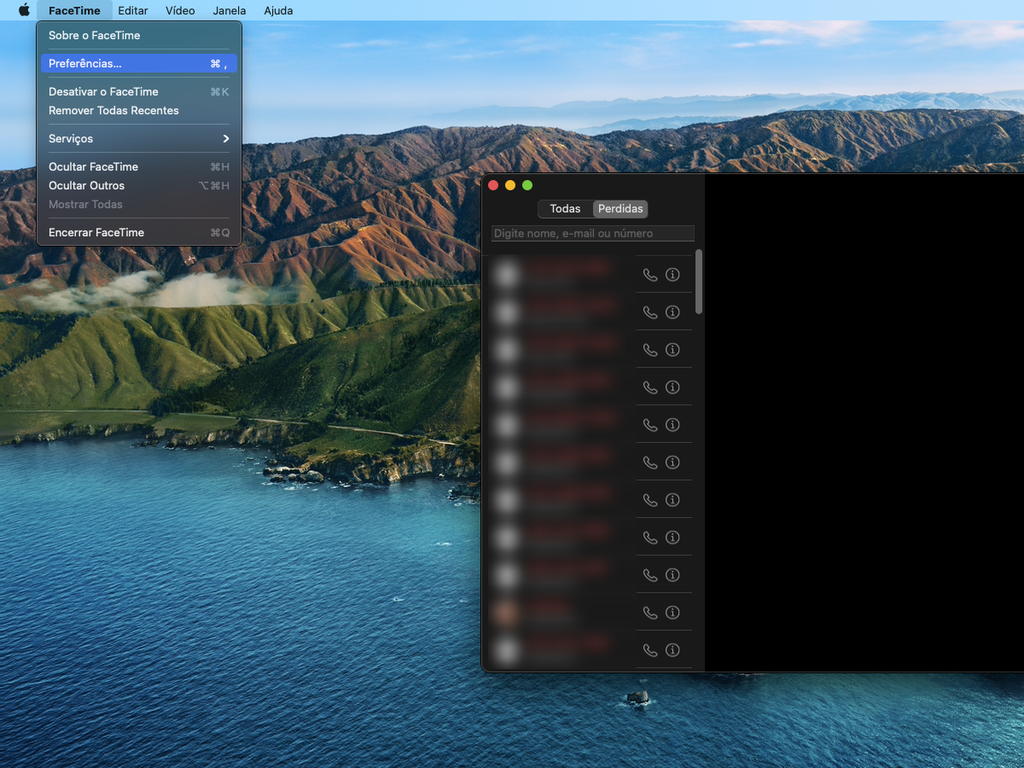The width and height of the screenshot is (1024, 768).
Task: Call the first contact in the recents list
Action: tap(650, 275)
